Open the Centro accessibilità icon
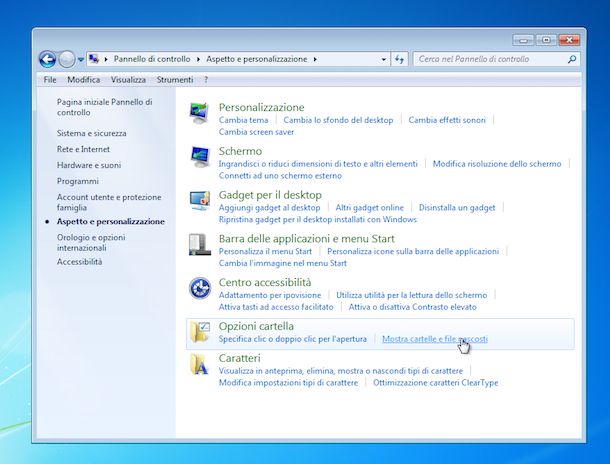Viewport: 610px width, 464px height. point(200,288)
